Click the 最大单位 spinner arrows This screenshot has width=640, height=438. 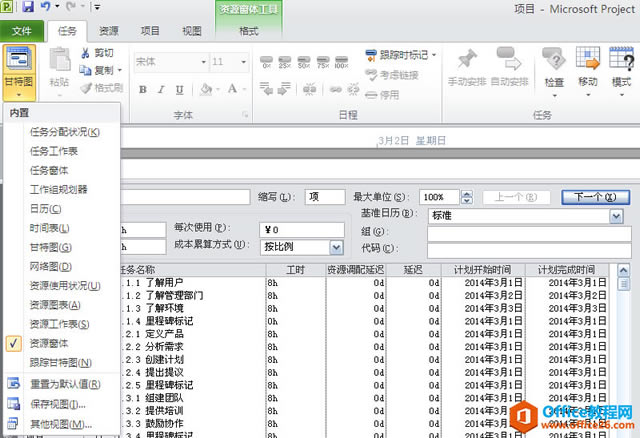click(x=467, y=197)
